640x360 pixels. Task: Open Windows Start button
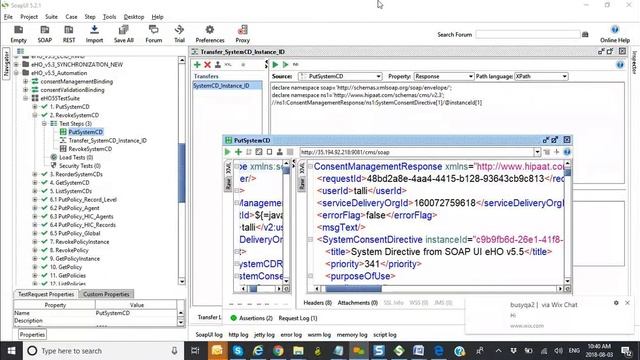coord(11,351)
